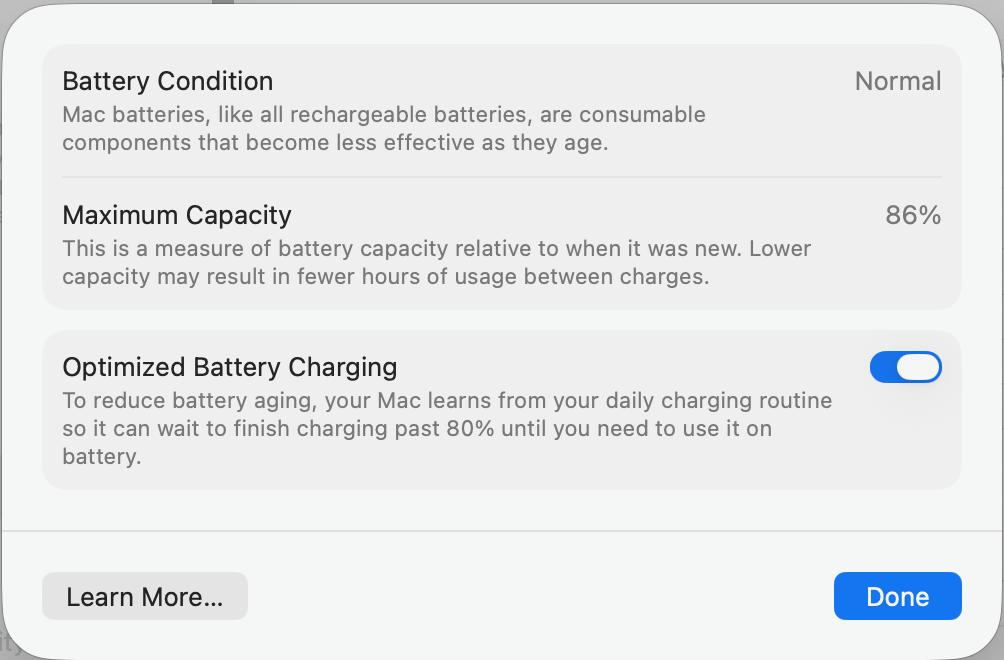The height and width of the screenshot is (660, 1004).
Task: Click the Maximum Capacity heading
Action: coord(177,215)
